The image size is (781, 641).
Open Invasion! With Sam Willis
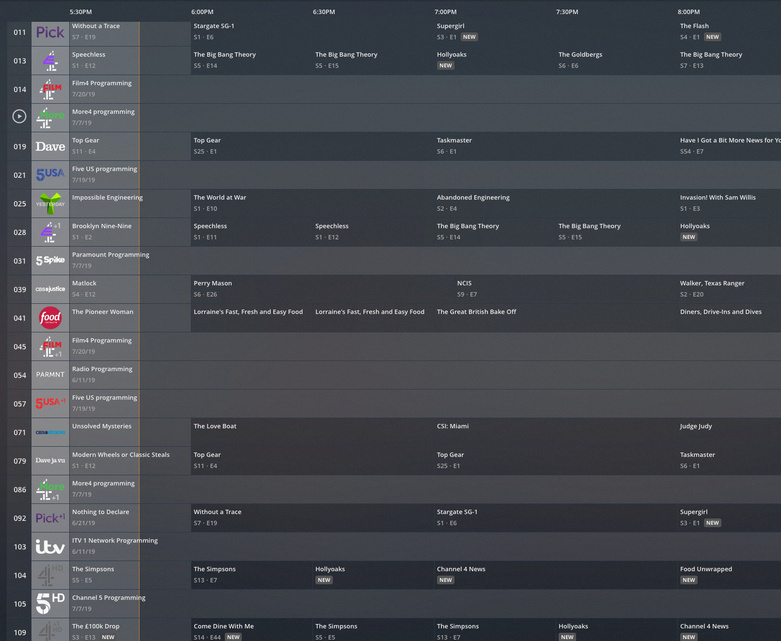tap(729, 204)
